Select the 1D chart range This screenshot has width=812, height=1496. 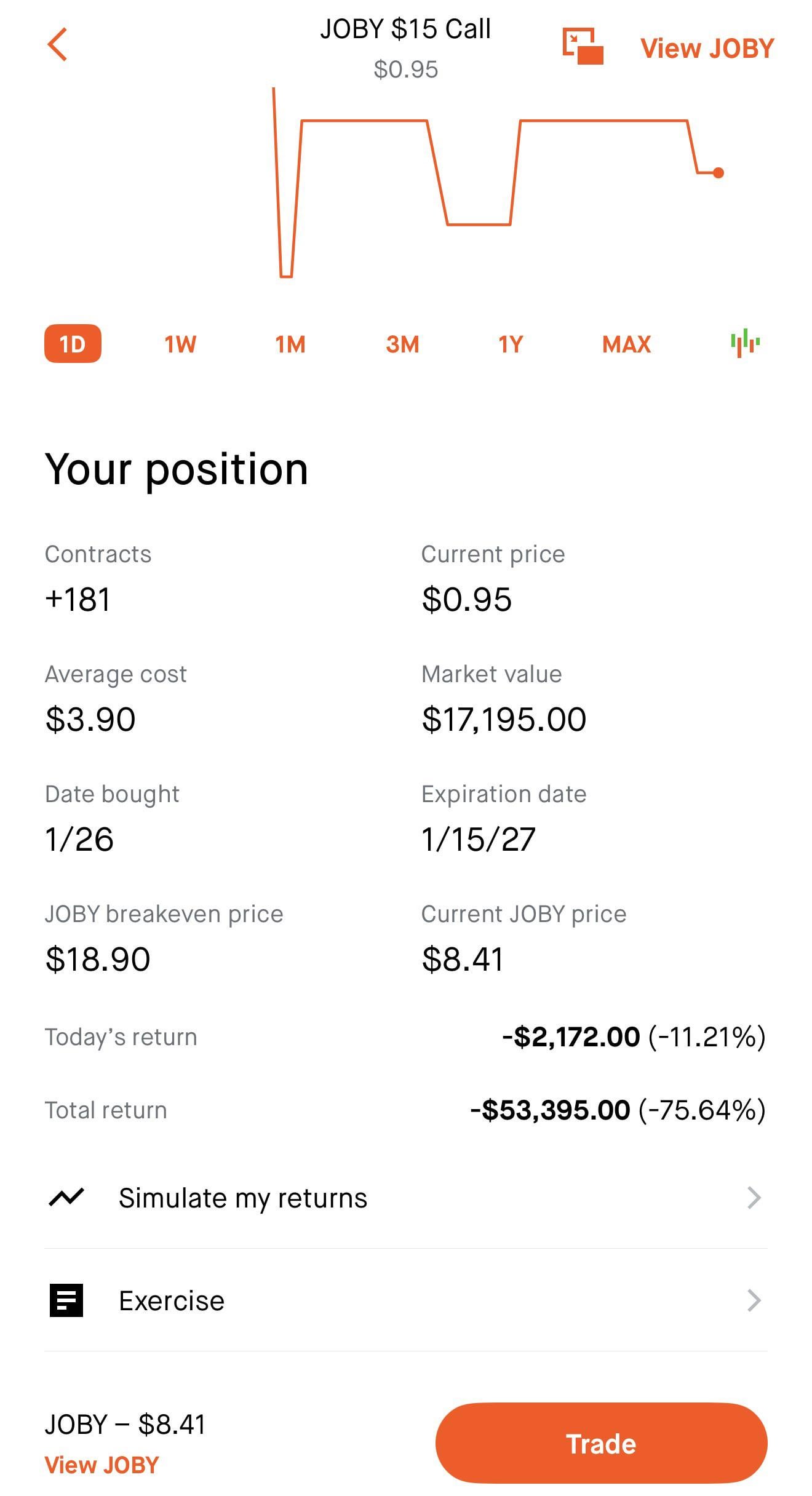pos(73,343)
